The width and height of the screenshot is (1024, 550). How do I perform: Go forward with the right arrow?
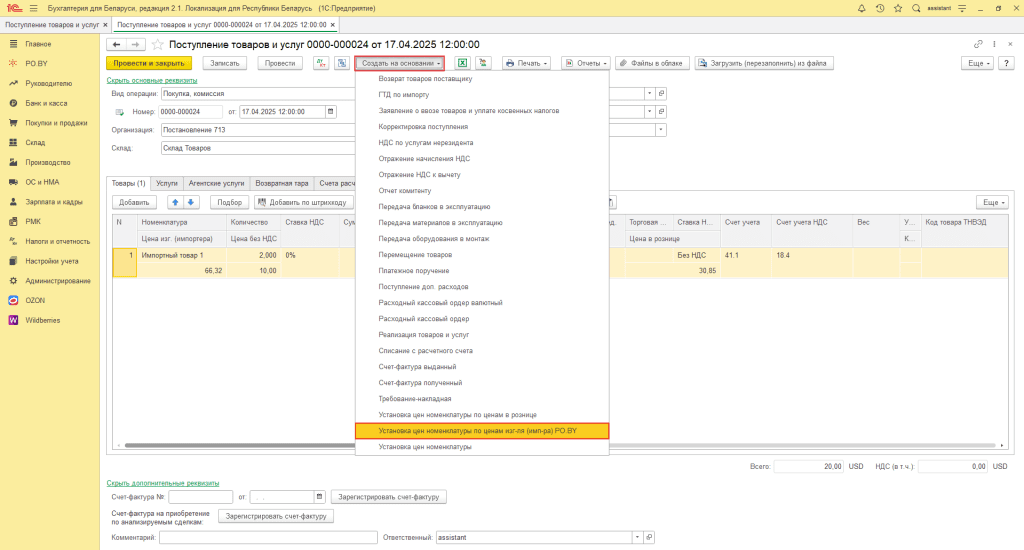coord(135,44)
